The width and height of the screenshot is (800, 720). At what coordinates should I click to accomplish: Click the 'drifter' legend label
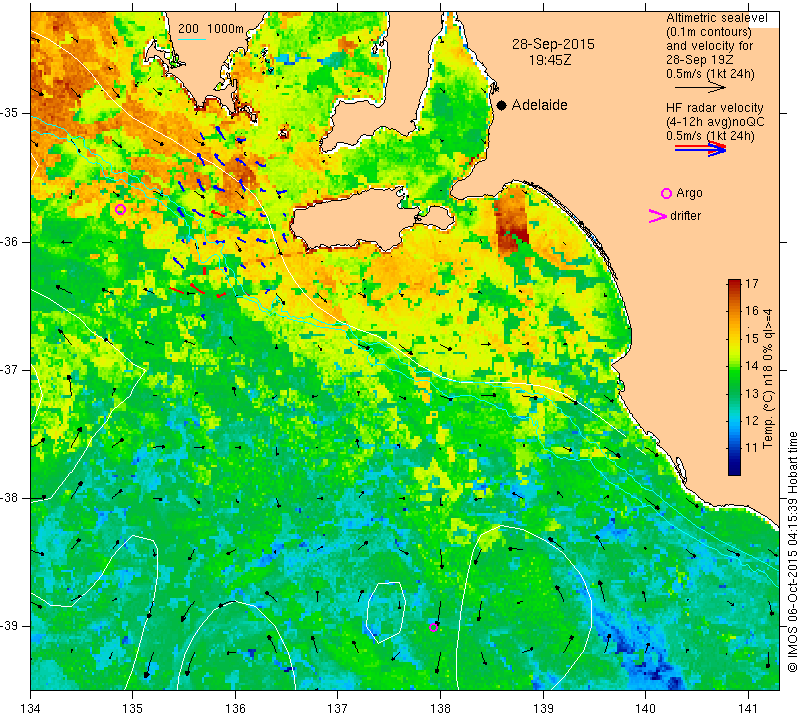pos(685,216)
